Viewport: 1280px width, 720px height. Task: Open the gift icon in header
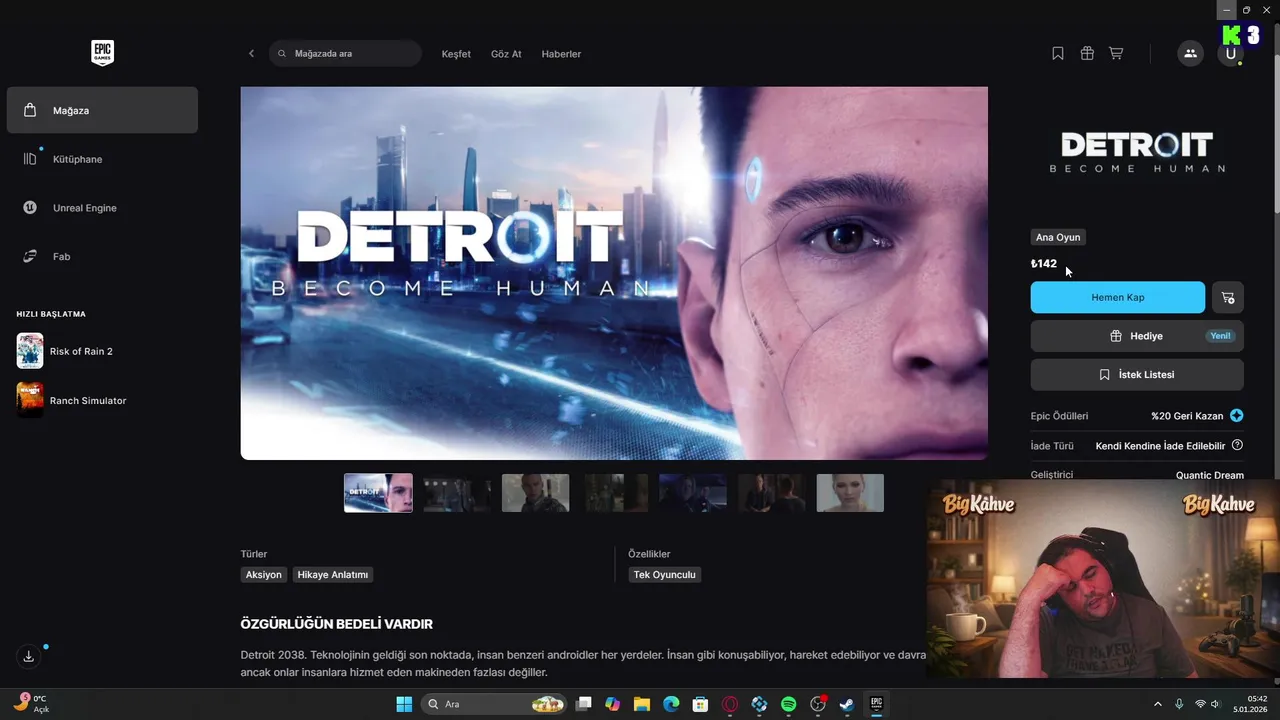(x=1087, y=53)
